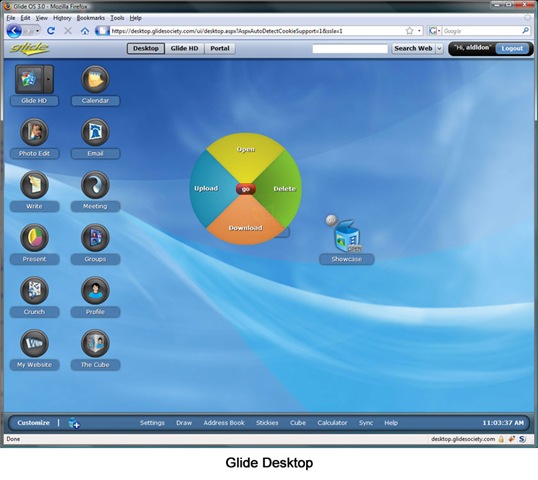Click the padlock icon in status bar
The image size is (538, 480).
click(501, 439)
